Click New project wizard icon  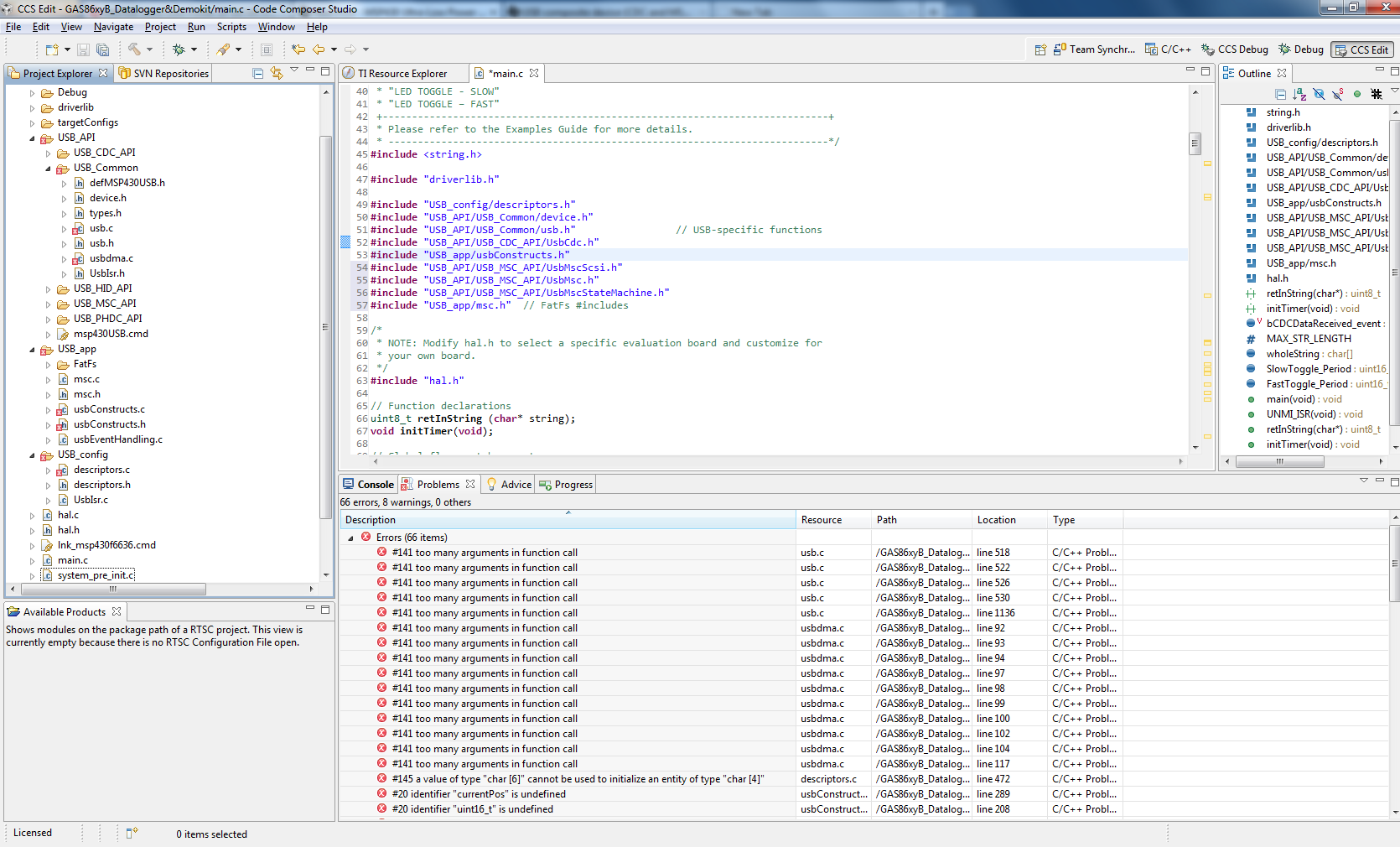pos(52,49)
